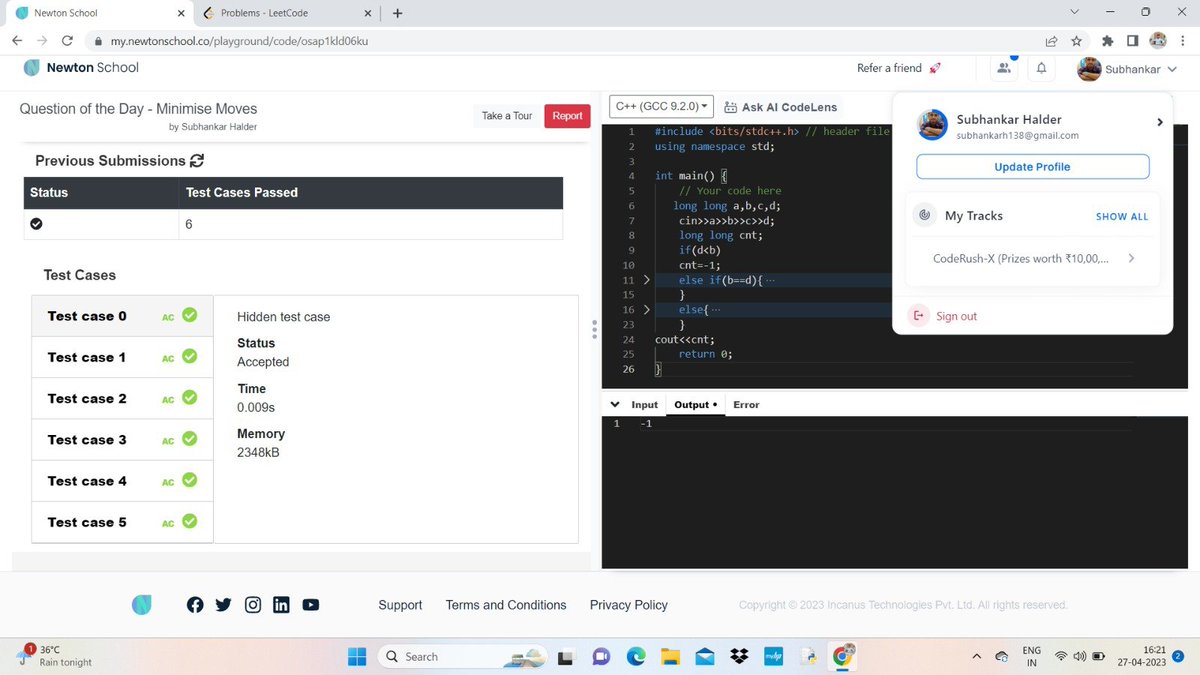The width and height of the screenshot is (1200, 675).
Task: Open the LinkedIn footer icon
Action: coord(281,605)
